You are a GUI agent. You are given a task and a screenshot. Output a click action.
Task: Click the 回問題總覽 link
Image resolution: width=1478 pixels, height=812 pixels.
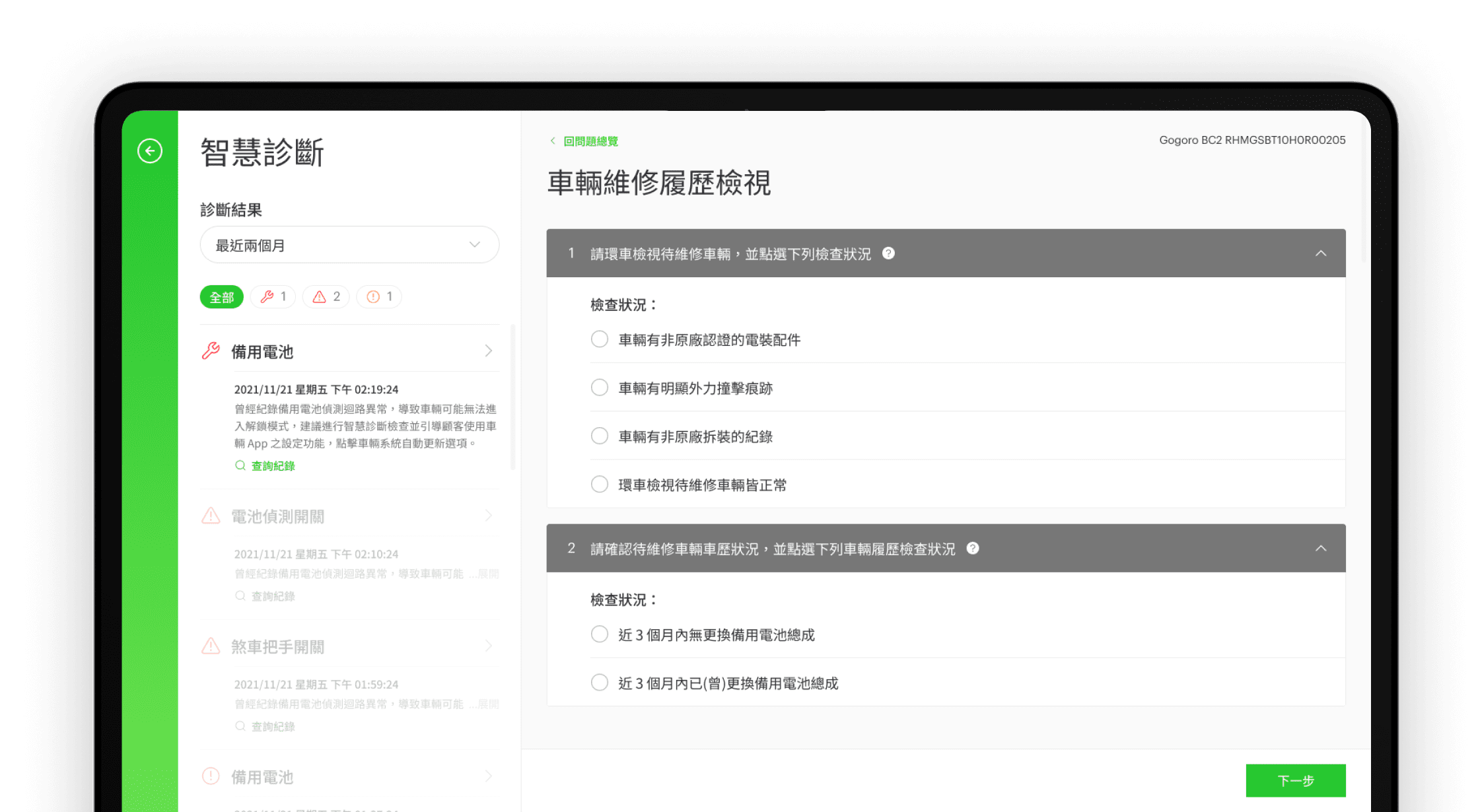coord(590,141)
